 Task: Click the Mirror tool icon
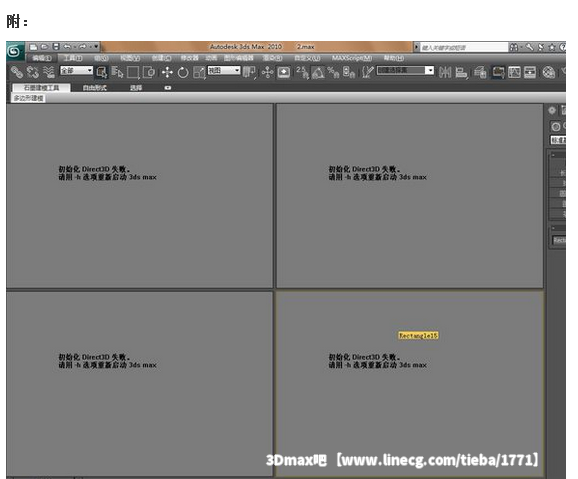tap(445, 72)
